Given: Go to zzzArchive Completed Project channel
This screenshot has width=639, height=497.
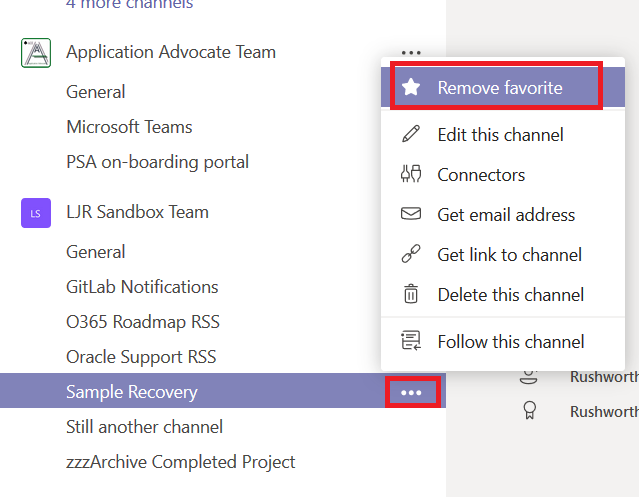Looking at the screenshot, I should click(180, 462).
